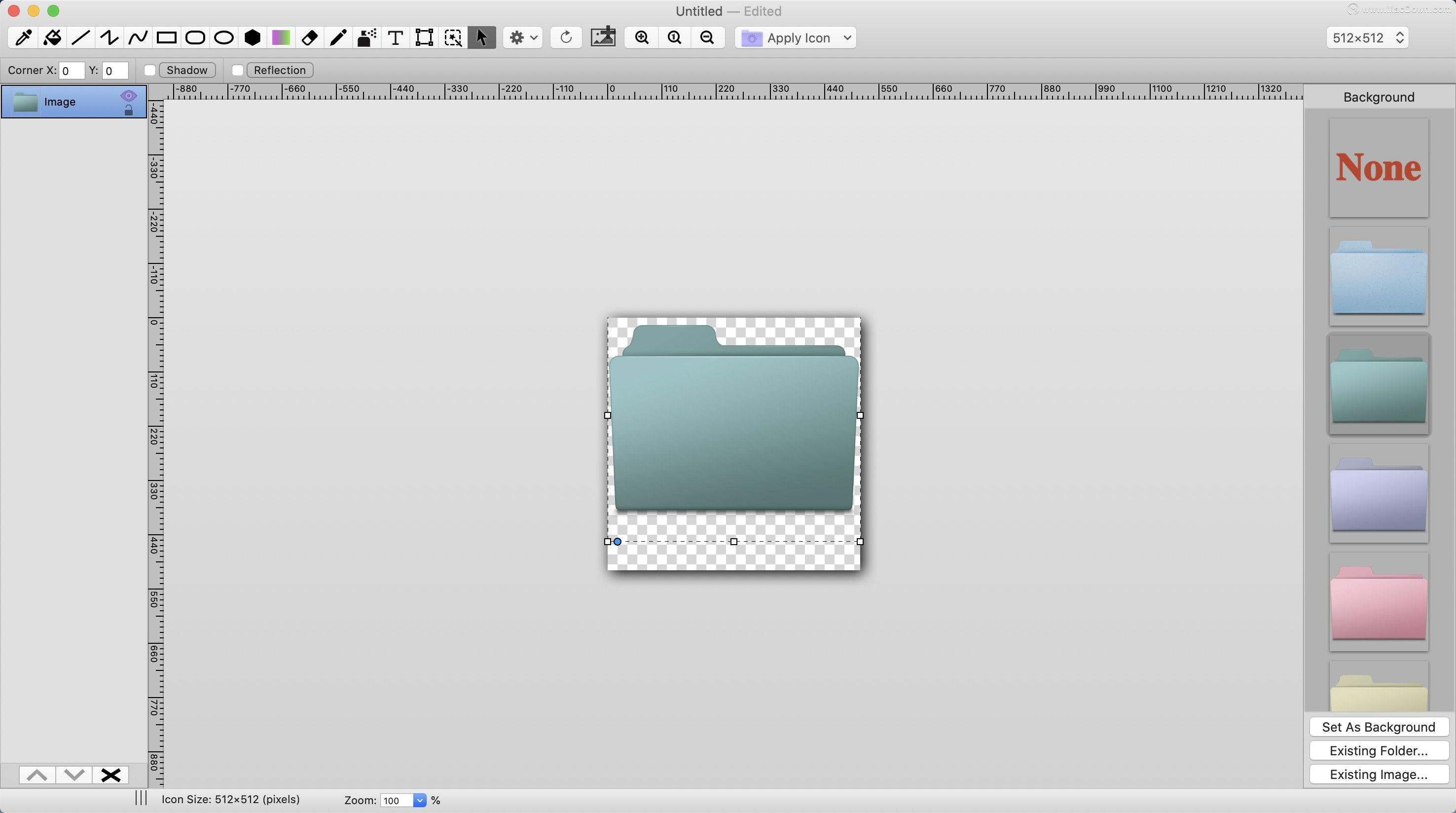Select the arrow pointer tool
1456x813 pixels.
(481, 38)
